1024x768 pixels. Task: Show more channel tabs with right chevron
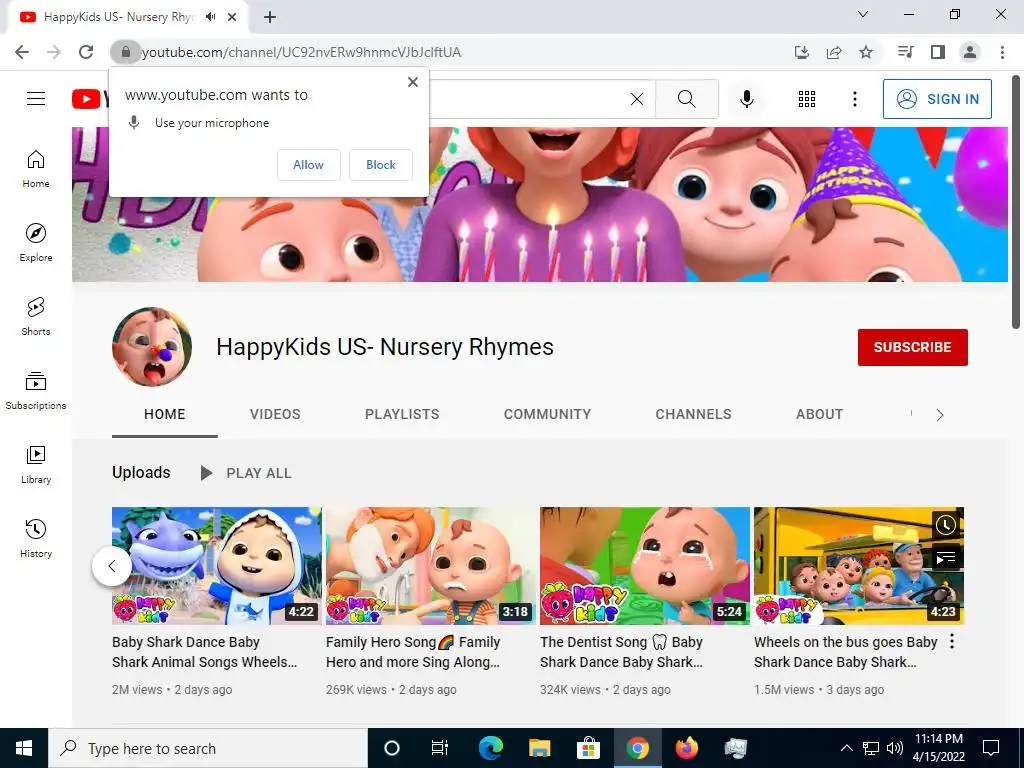(x=939, y=415)
